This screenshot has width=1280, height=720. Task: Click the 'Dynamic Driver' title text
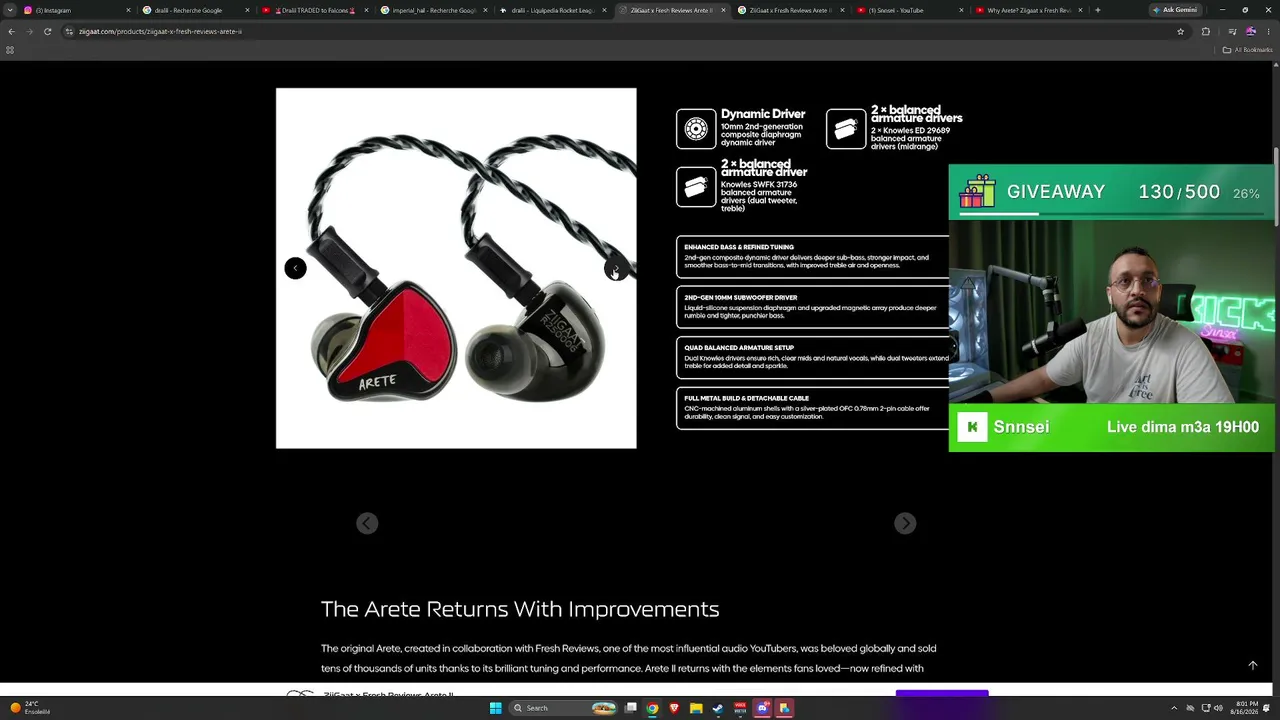[763, 114]
